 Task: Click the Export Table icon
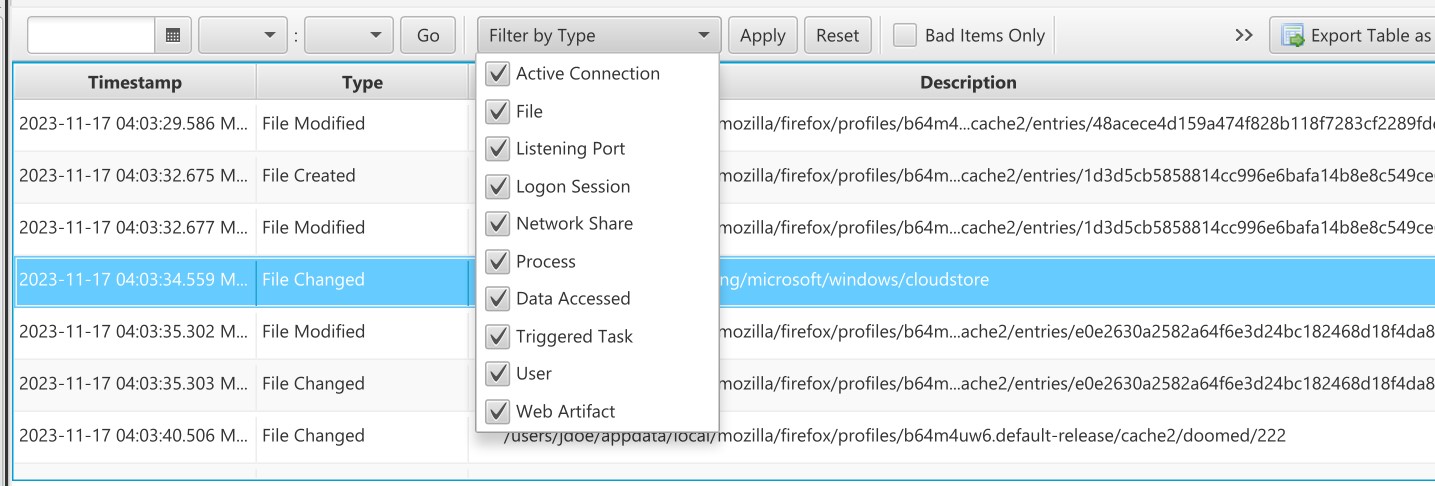(1293, 36)
